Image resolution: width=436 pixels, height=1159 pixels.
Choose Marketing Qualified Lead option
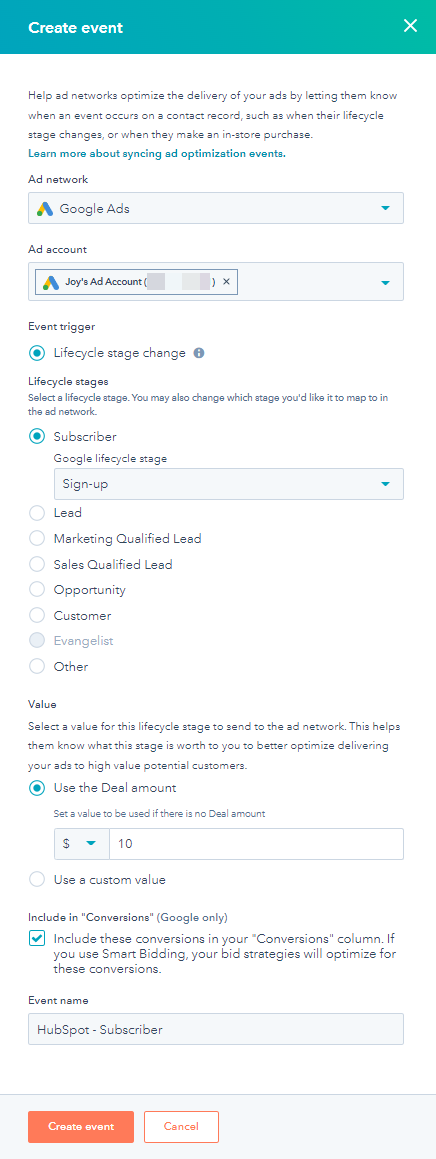(x=36, y=539)
